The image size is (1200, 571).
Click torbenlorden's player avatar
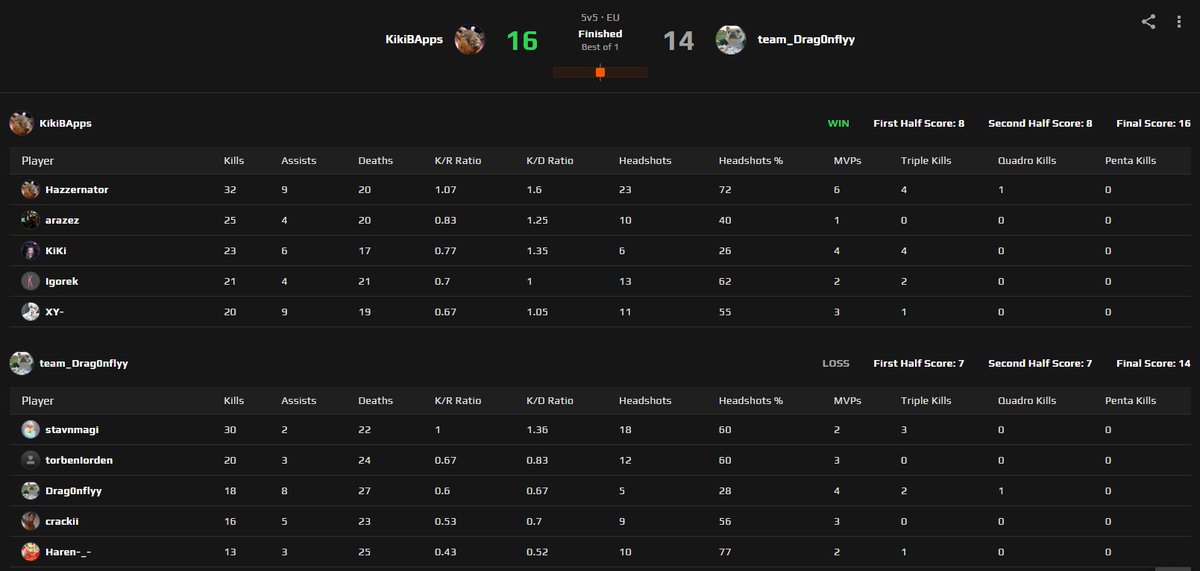pos(31,460)
